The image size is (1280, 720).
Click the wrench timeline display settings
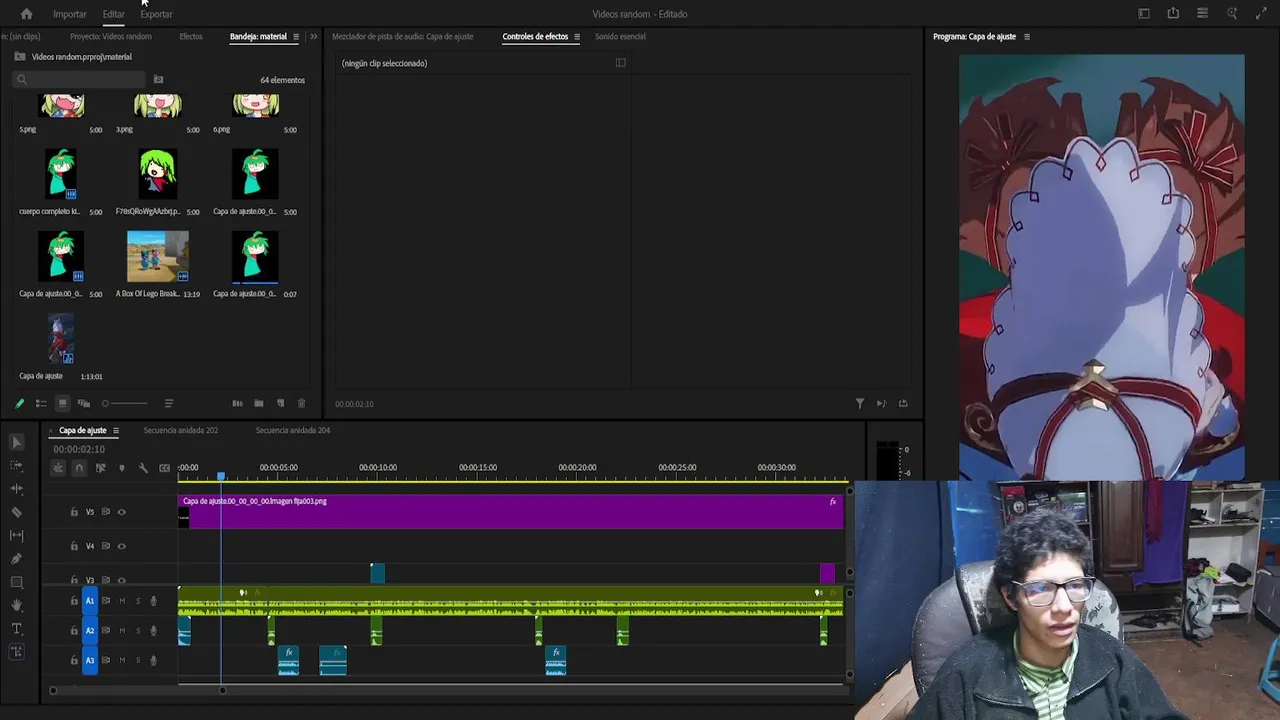[x=143, y=468]
